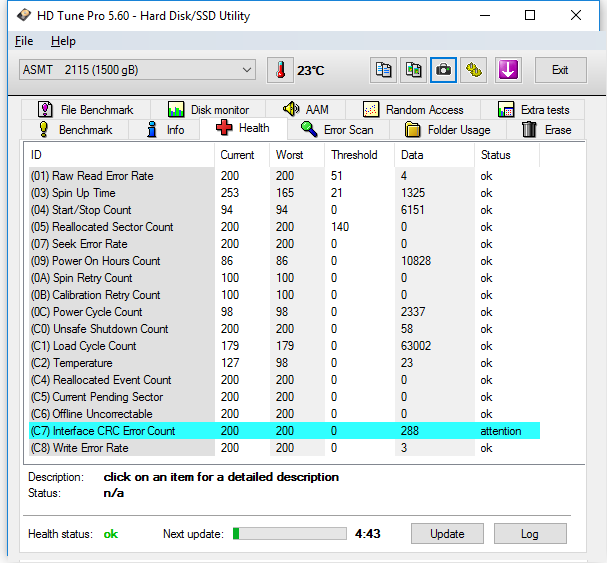Viewport: 607px width, 563px height.
Task: Open options with the wrench icon
Action: pyautogui.click(x=474, y=70)
